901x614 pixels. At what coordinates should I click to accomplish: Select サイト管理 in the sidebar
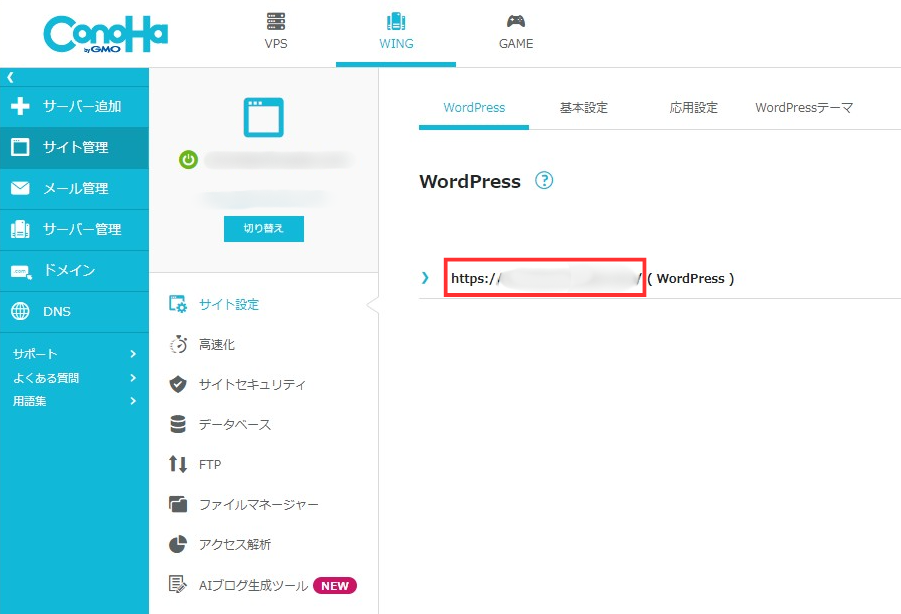pos(76,147)
